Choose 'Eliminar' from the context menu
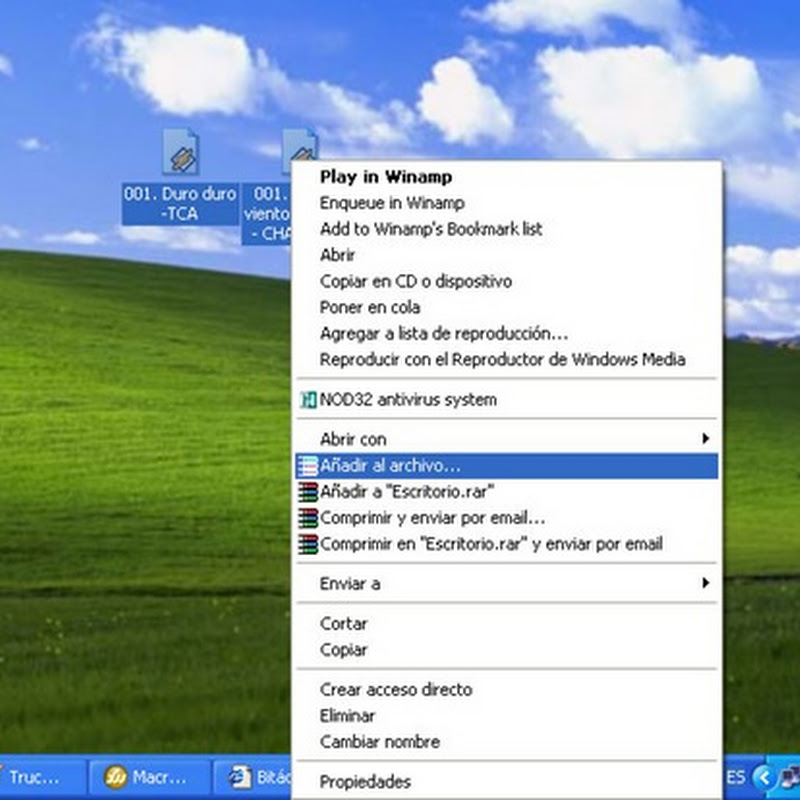 (507, 716)
